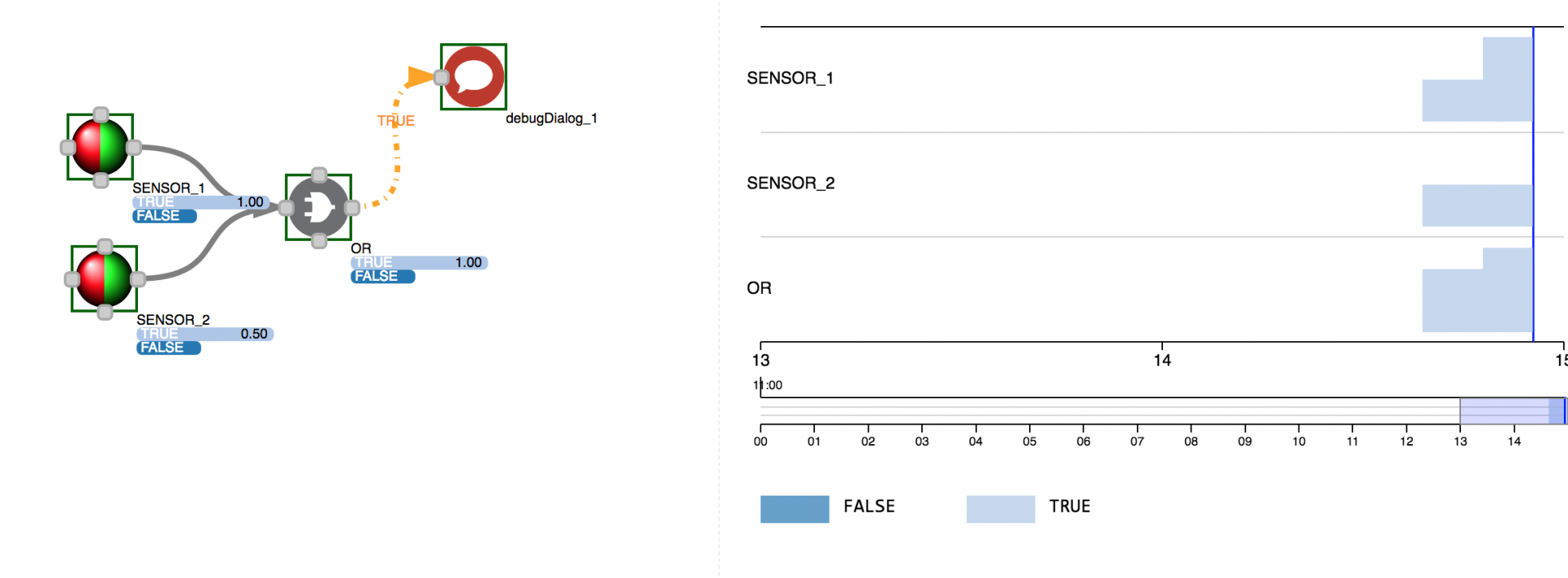This screenshot has height=578, width=1568.
Task: Click the 14 tick on the timeline axis
Action: [1161, 360]
